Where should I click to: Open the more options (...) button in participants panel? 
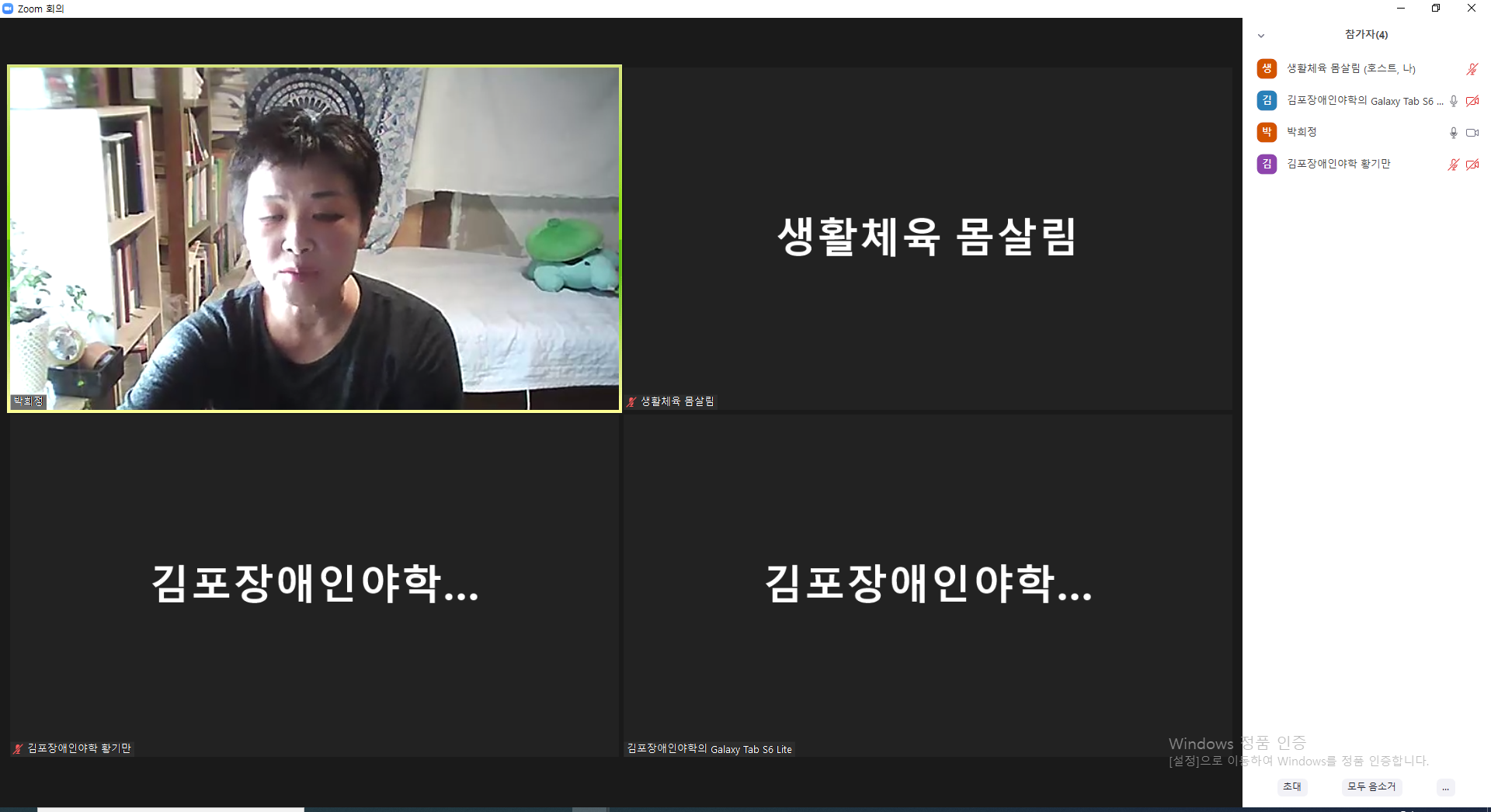coord(1445,787)
